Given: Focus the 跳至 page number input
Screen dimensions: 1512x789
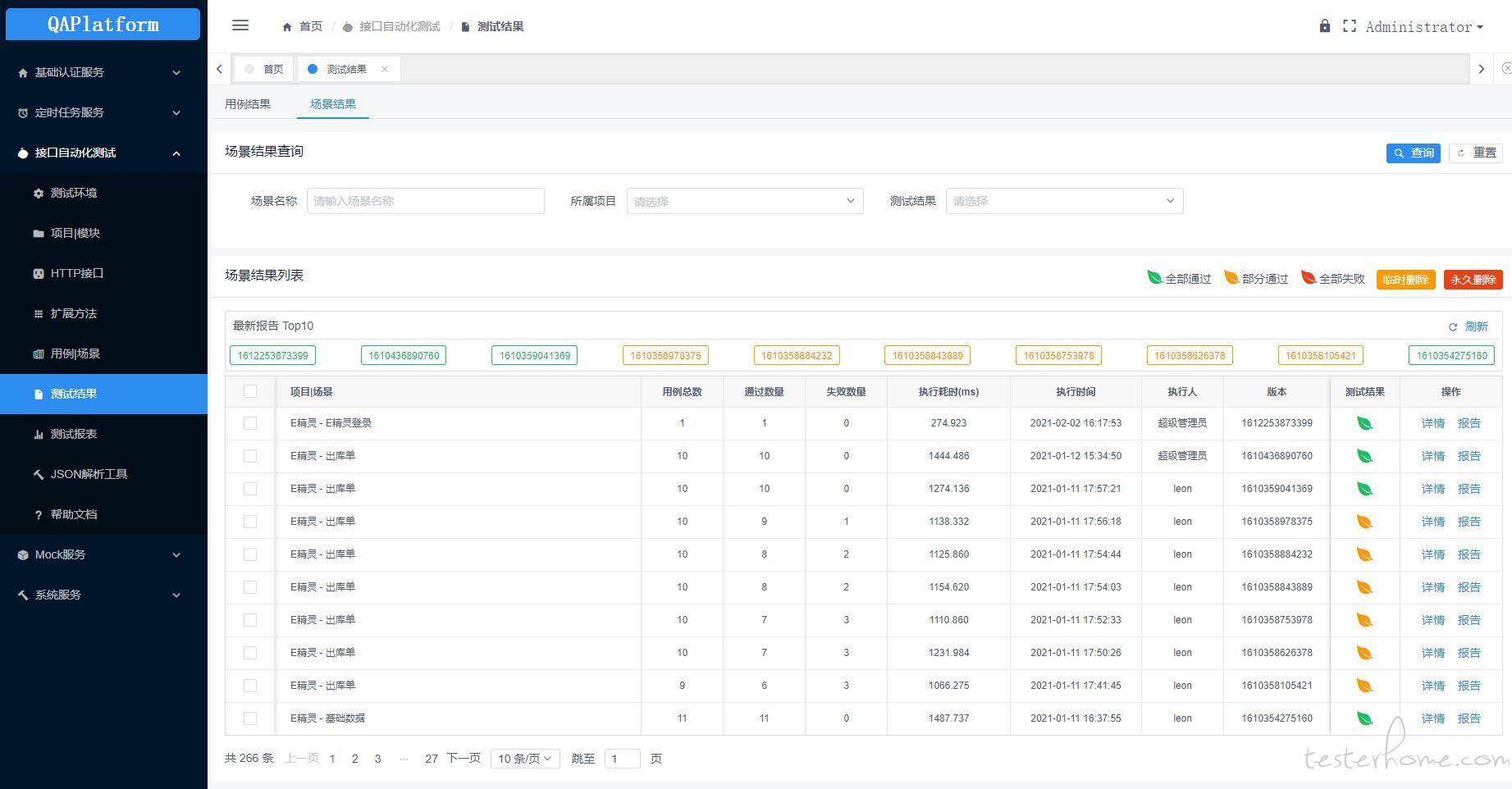Looking at the screenshot, I should click(x=622, y=759).
